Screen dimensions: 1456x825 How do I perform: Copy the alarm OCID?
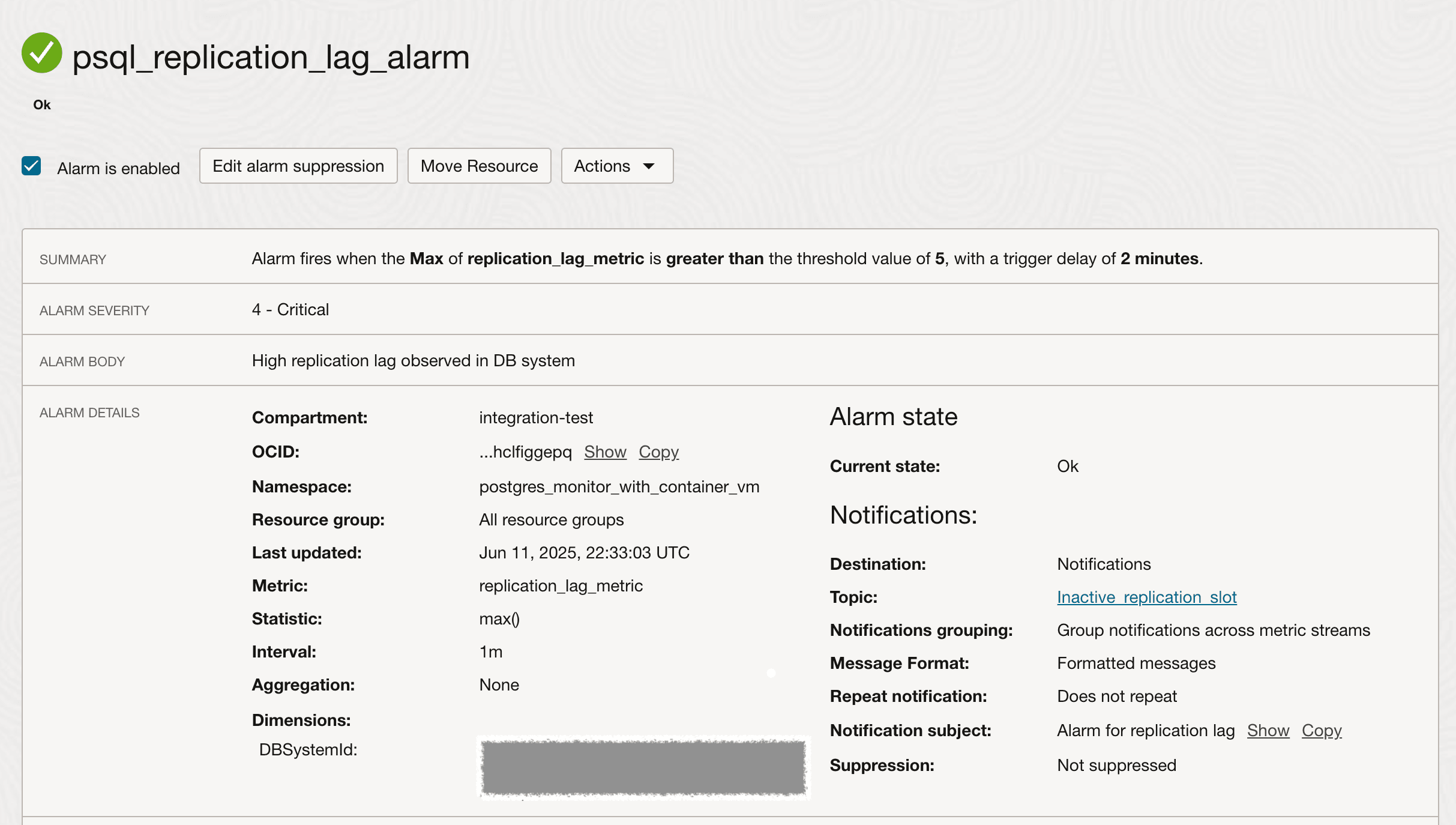point(658,452)
